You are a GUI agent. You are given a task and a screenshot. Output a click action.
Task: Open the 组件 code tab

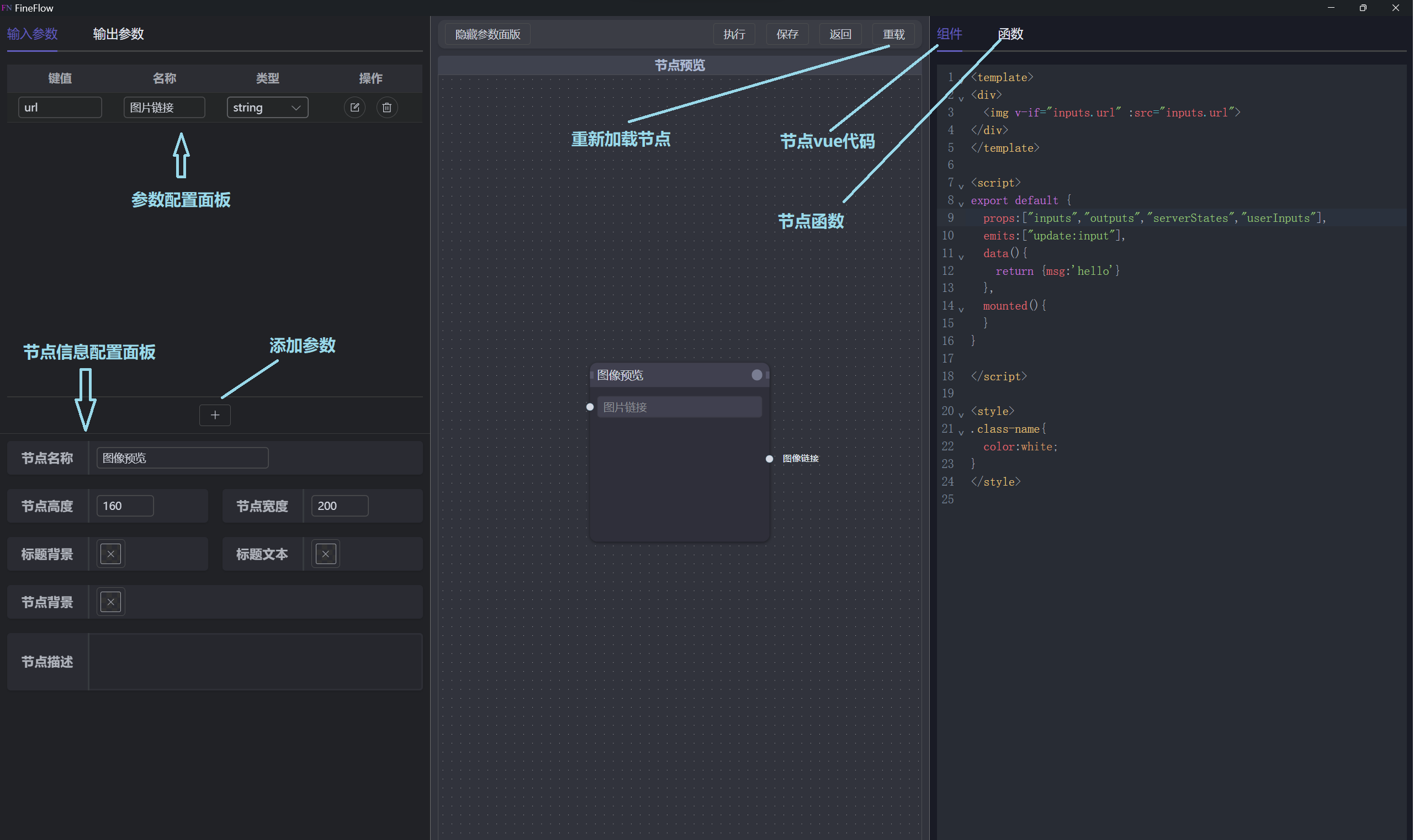click(950, 34)
